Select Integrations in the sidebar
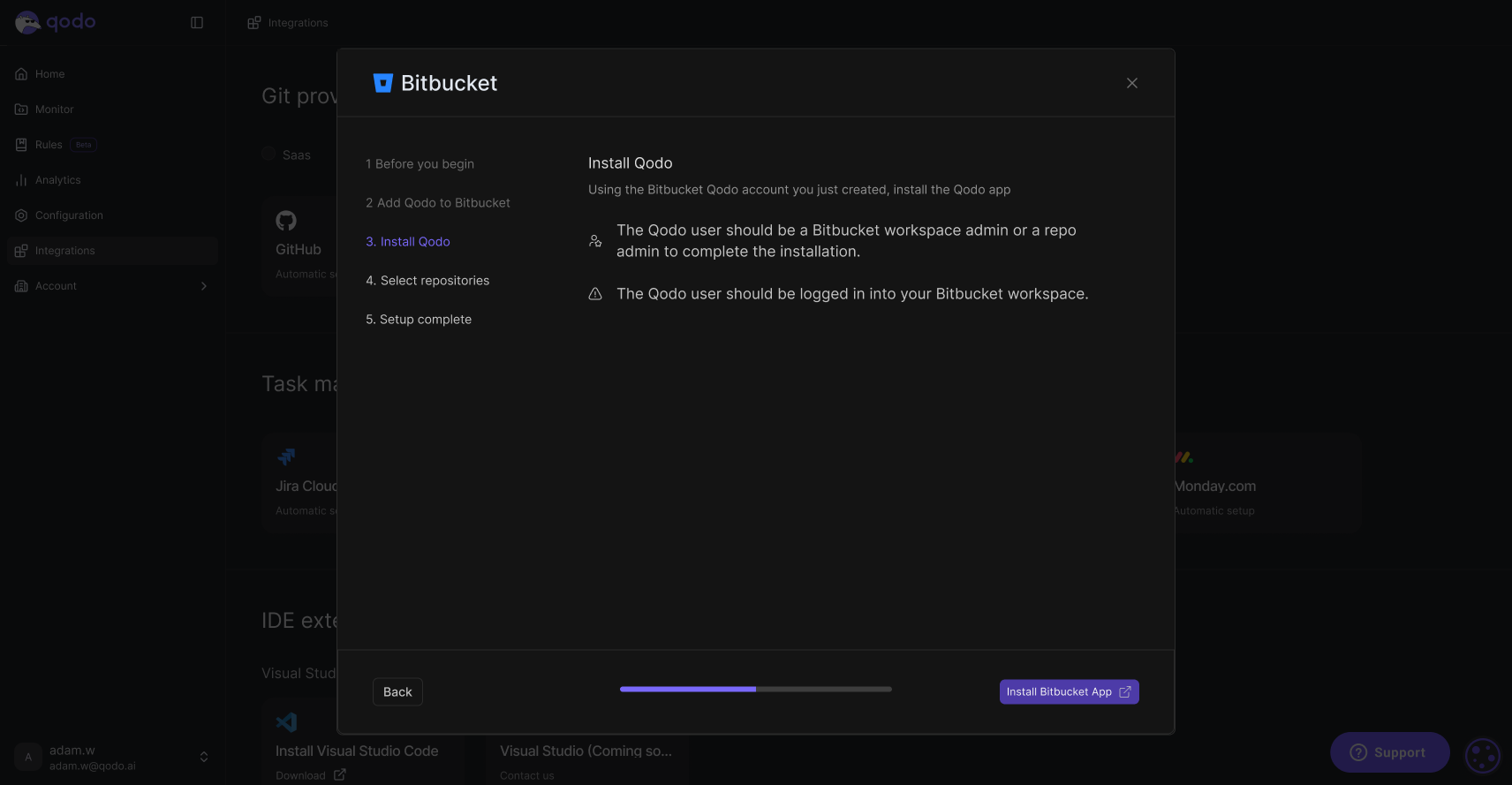This screenshot has height=785, width=1512. point(112,251)
